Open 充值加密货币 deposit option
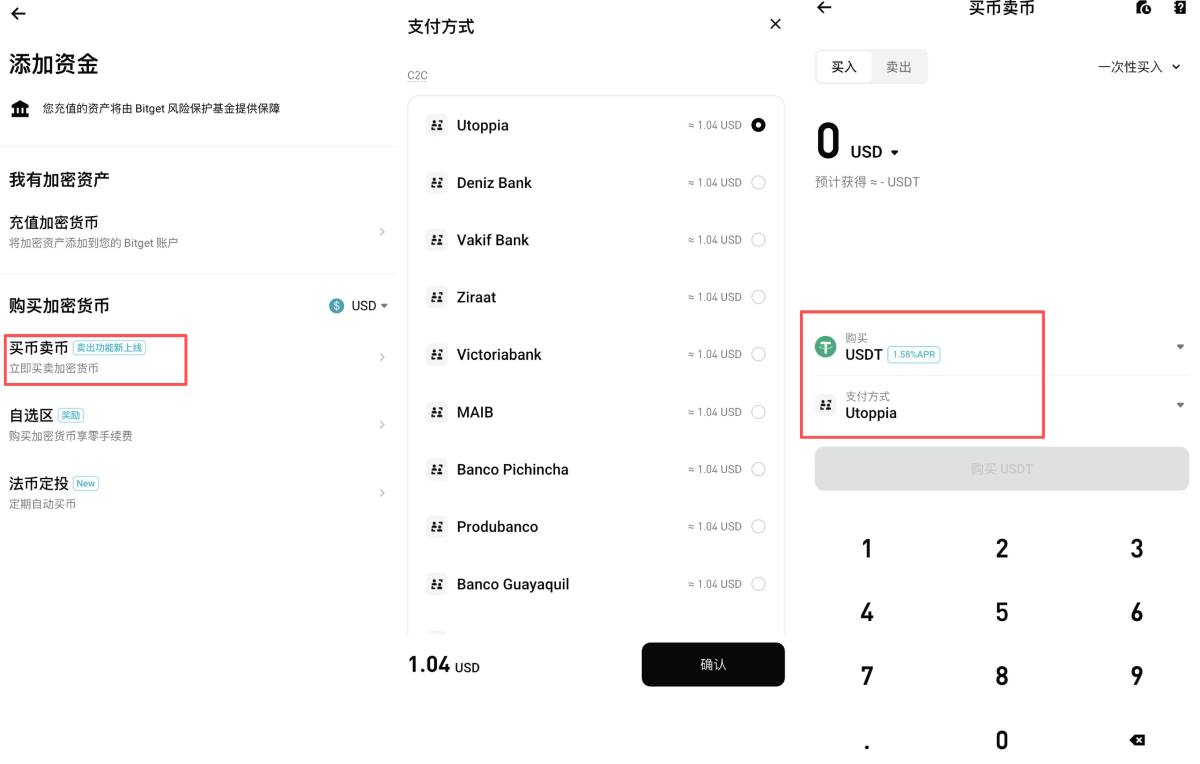Viewport: 1200px width, 764px height. [200, 230]
